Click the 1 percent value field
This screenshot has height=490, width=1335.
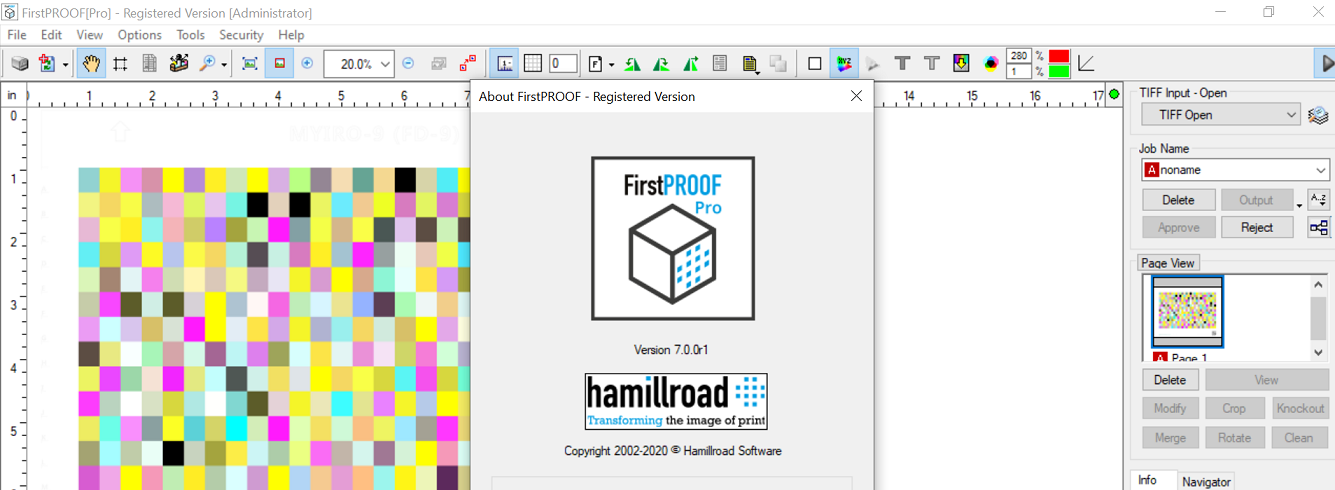(x=1019, y=72)
